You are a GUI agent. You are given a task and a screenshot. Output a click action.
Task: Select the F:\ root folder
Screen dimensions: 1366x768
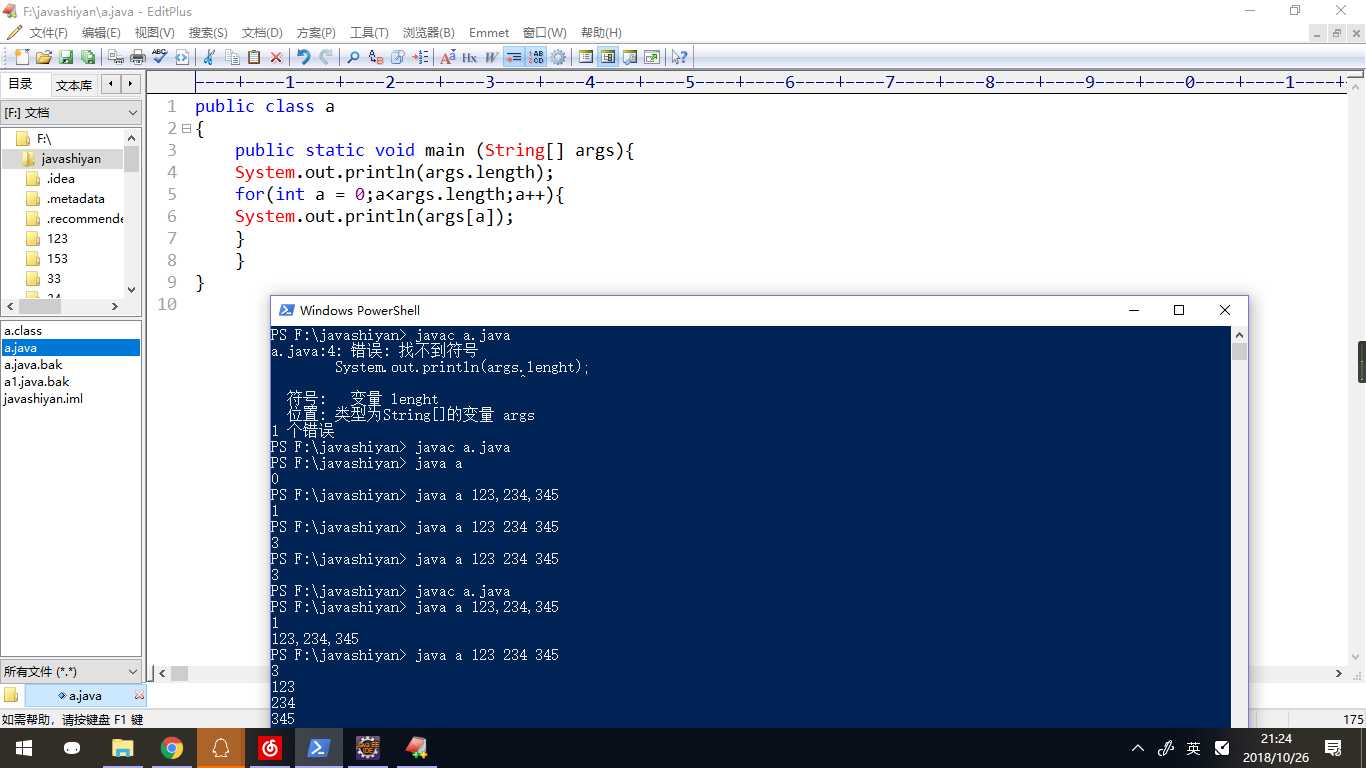tap(34, 138)
